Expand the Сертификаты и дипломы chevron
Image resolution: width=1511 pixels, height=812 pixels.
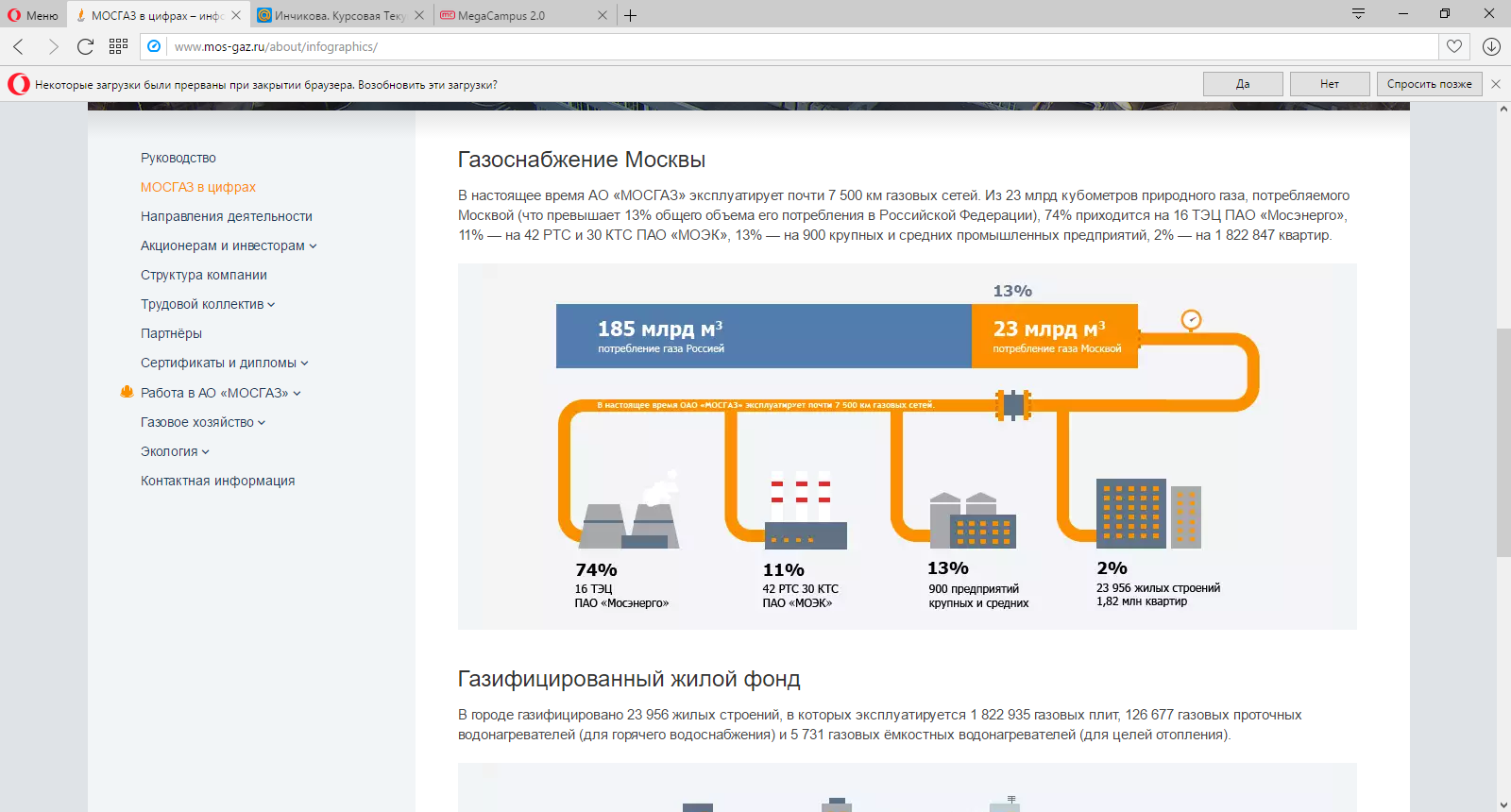(x=304, y=364)
